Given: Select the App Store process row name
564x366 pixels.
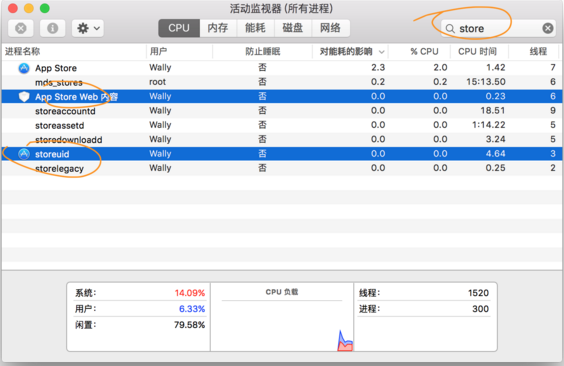Looking at the screenshot, I should [56, 68].
